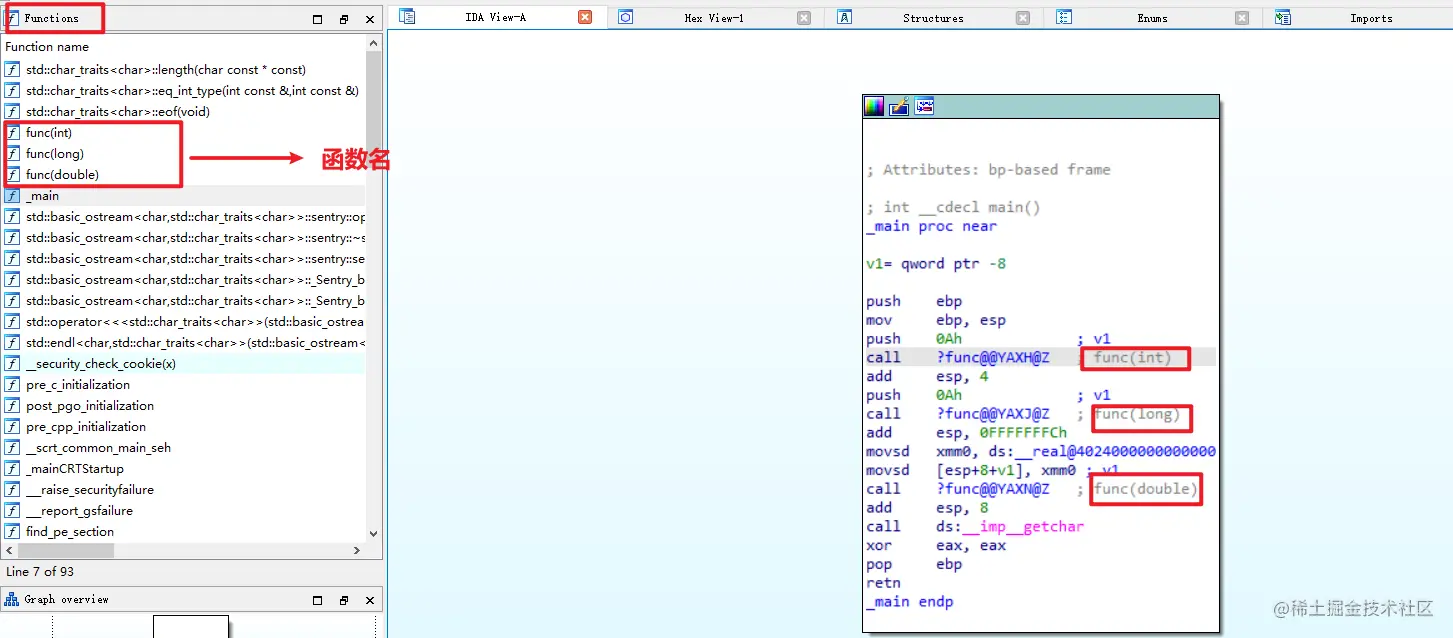The width and height of the screenshot is (1453, 638).
Task: Click the Structures tab icon
Action: [844, 17]
